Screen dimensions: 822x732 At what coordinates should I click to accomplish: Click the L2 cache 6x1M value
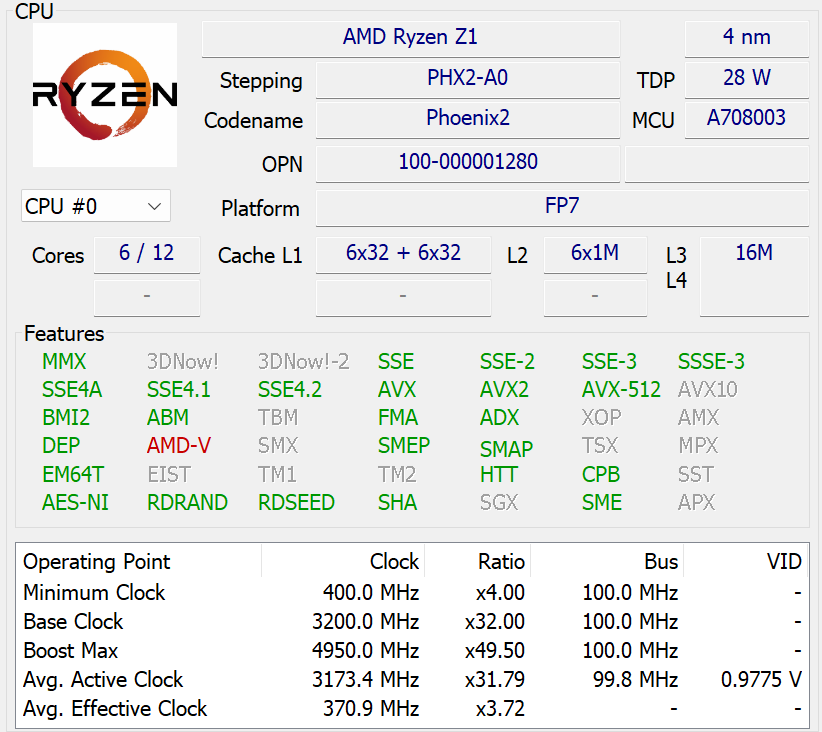click(x=595, y=253)
